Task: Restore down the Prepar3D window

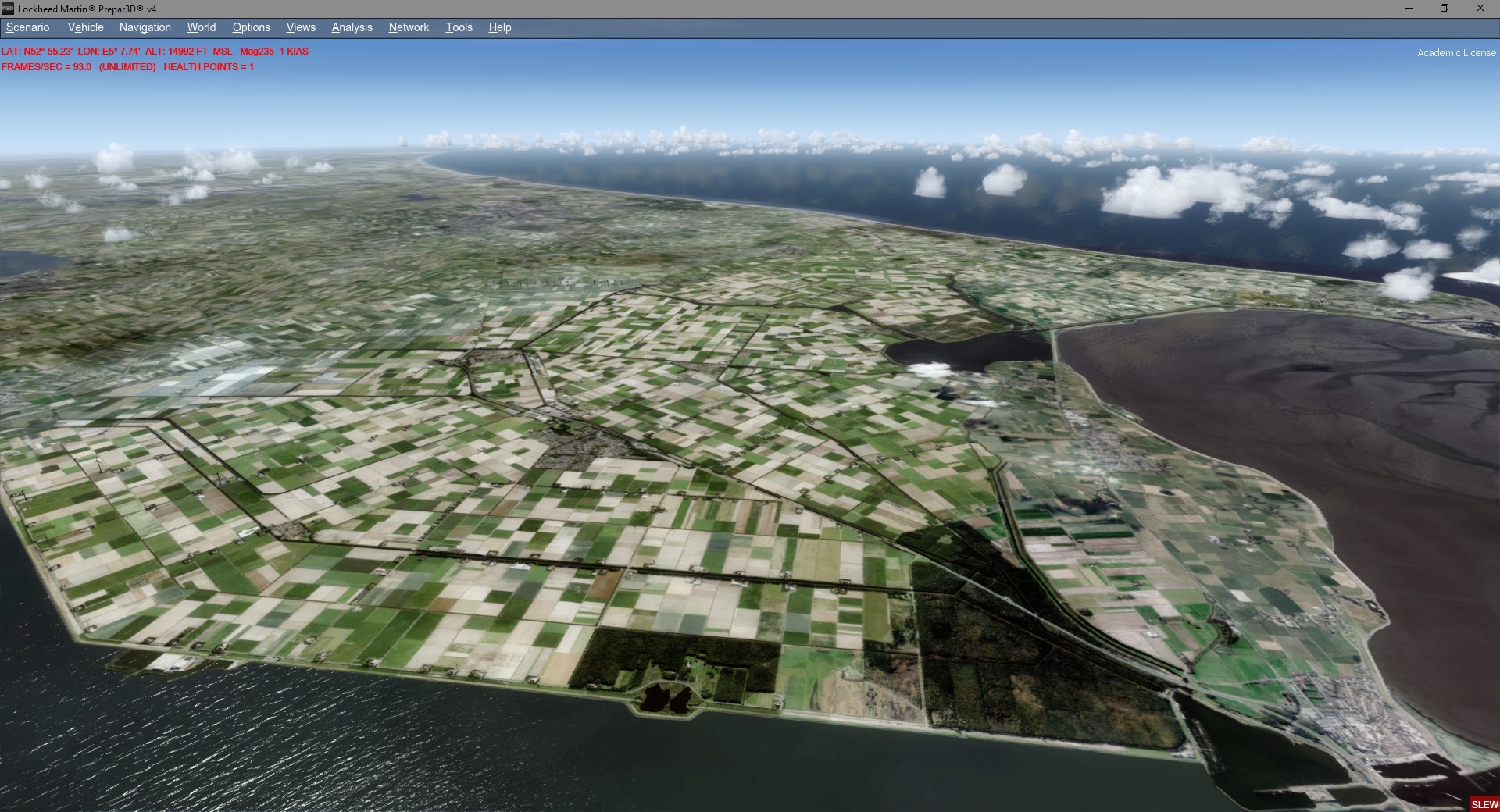Action: pyautogui.click(x=1445, y=9)
